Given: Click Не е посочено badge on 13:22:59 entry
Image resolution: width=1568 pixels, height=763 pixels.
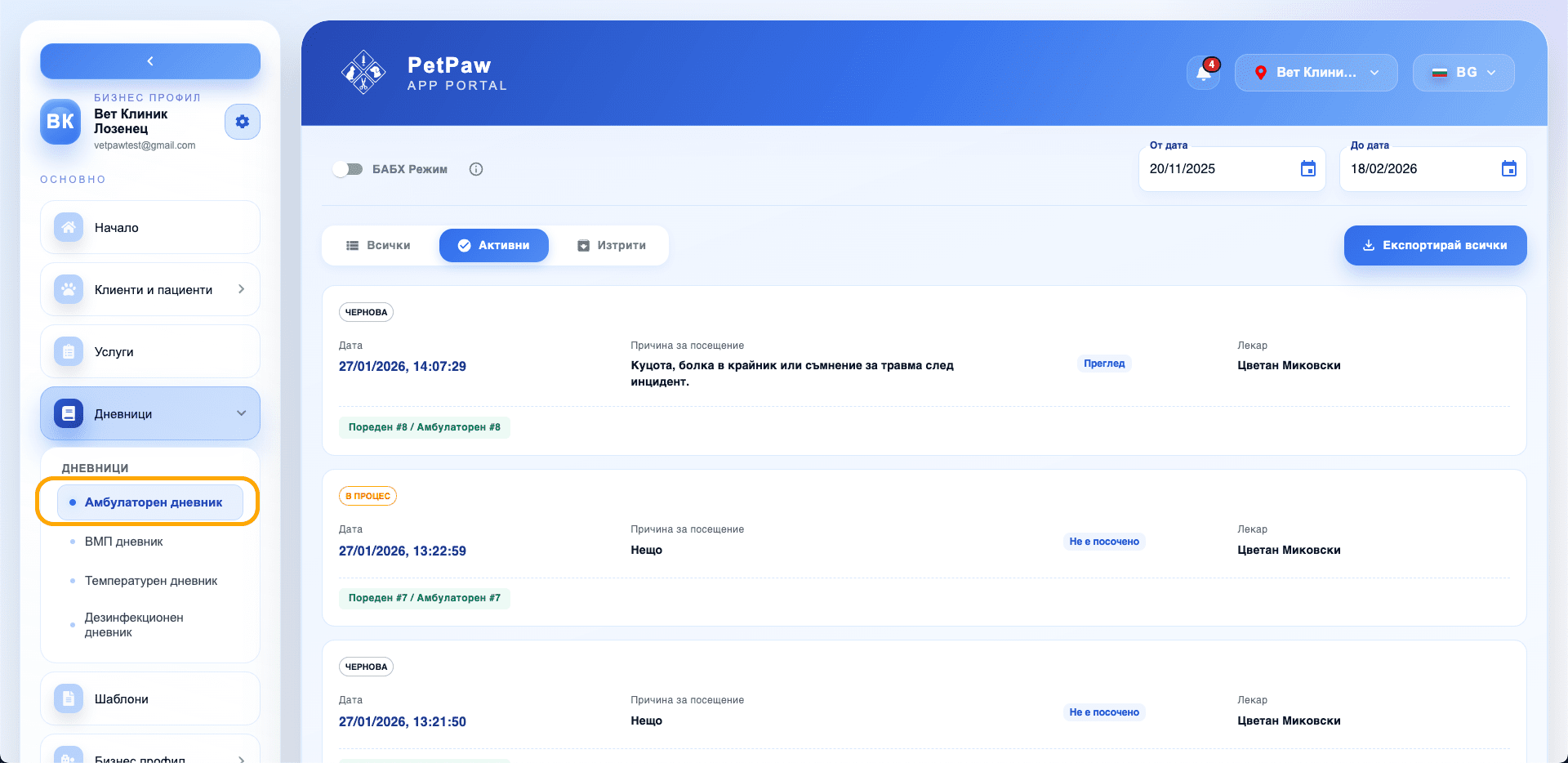Looking at the screenshot, I should point(1104,542).
